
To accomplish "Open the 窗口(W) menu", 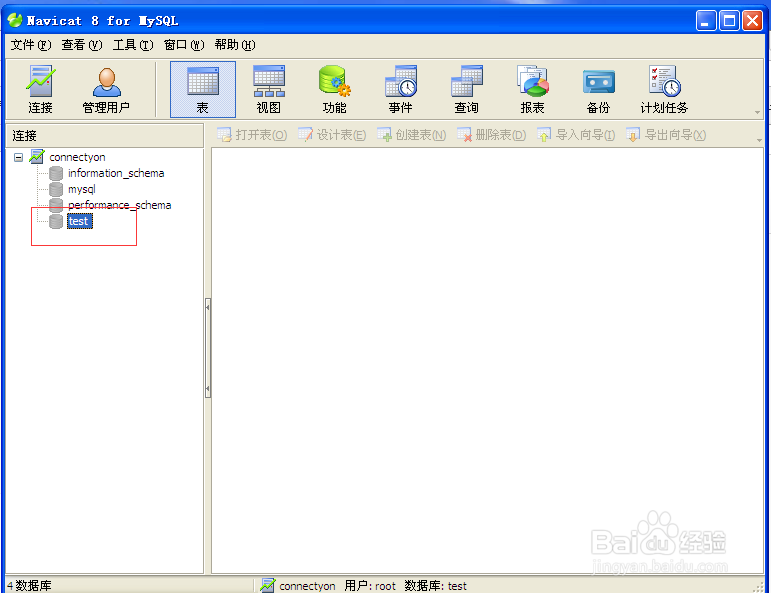I will point(184,45).
